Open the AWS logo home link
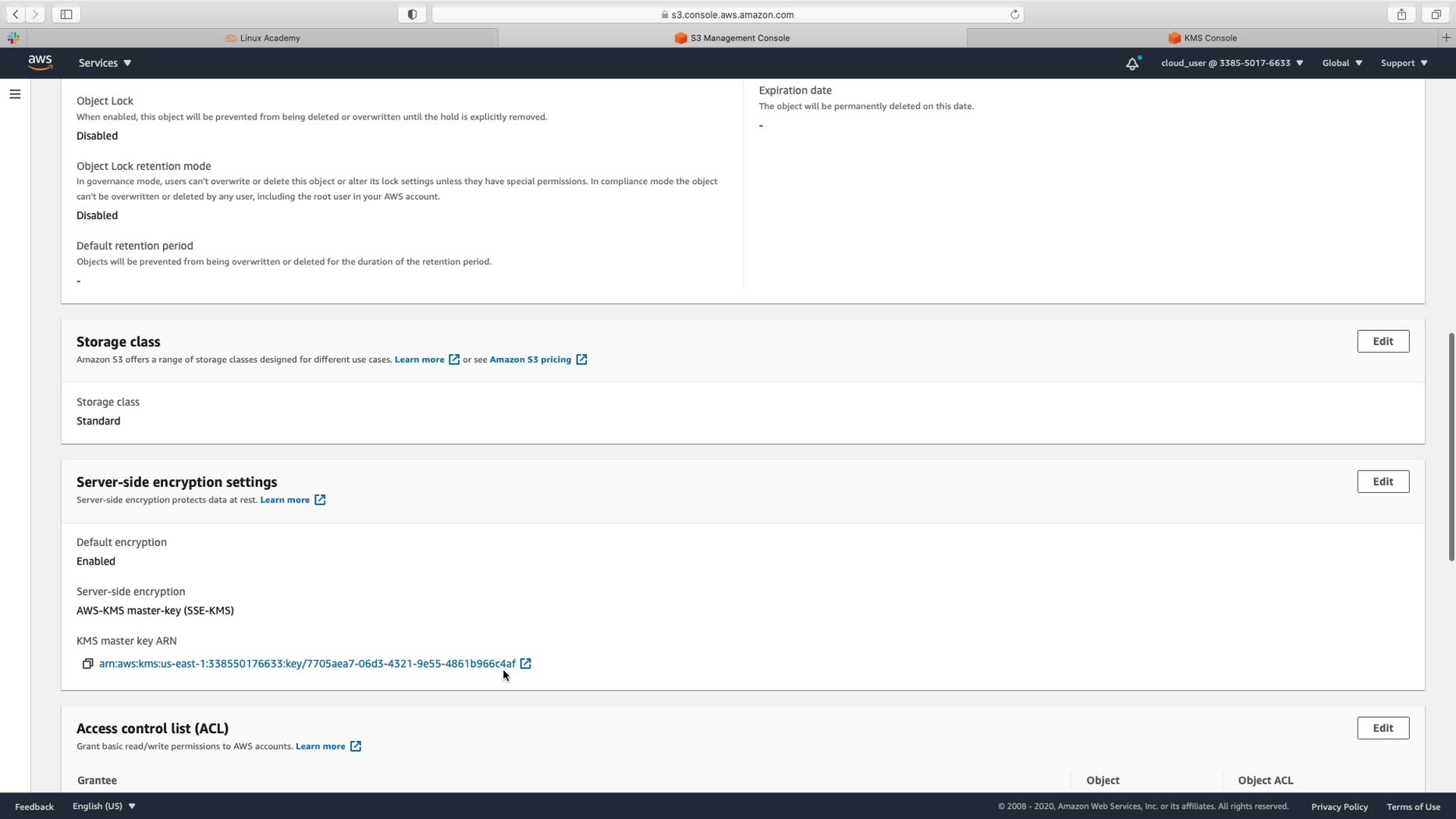Image resolution: width=1456 pixels, height=819 pixels. [x=40, y=62]
